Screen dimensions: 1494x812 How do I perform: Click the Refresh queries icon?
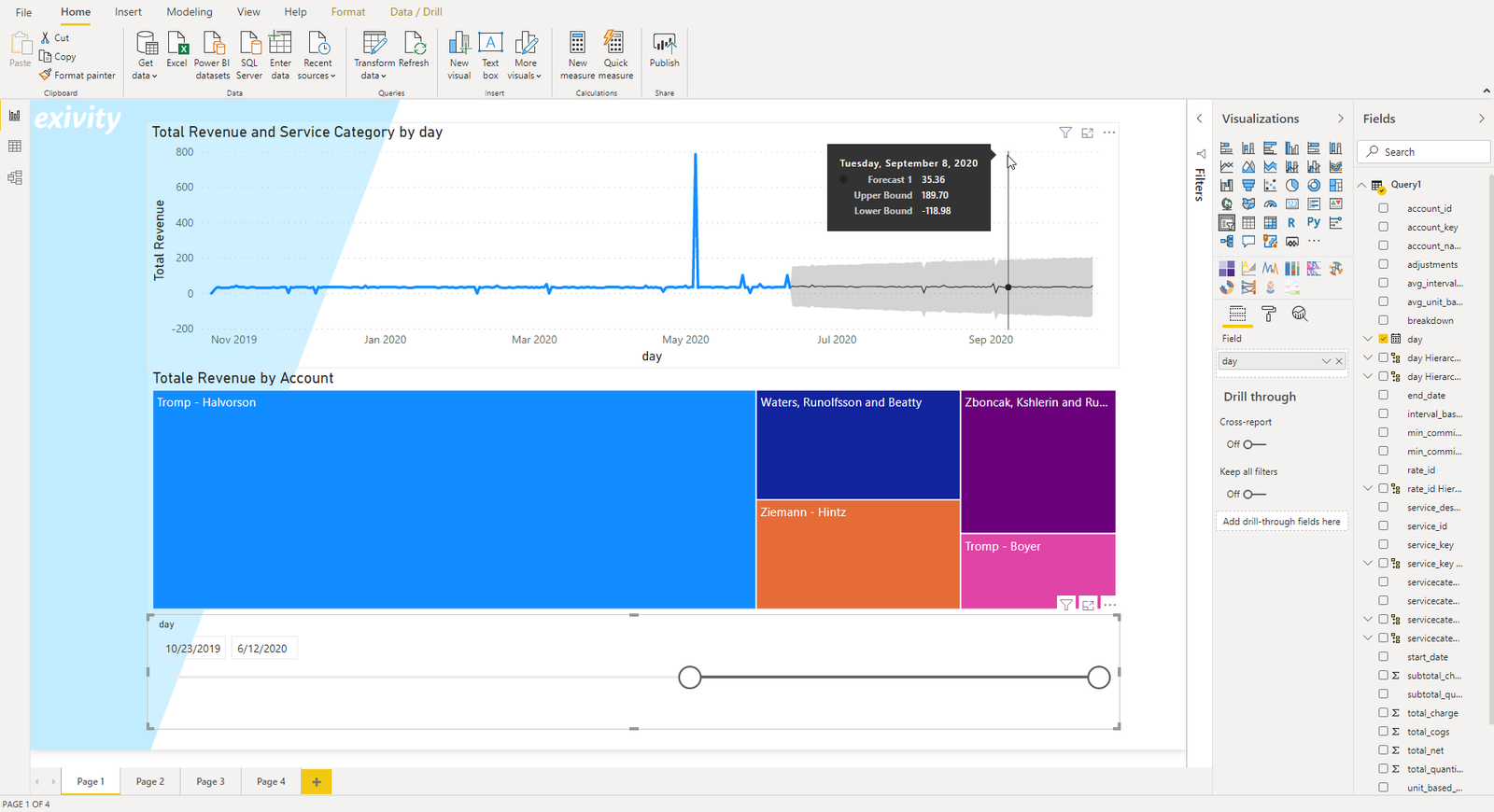click(414, 50)
